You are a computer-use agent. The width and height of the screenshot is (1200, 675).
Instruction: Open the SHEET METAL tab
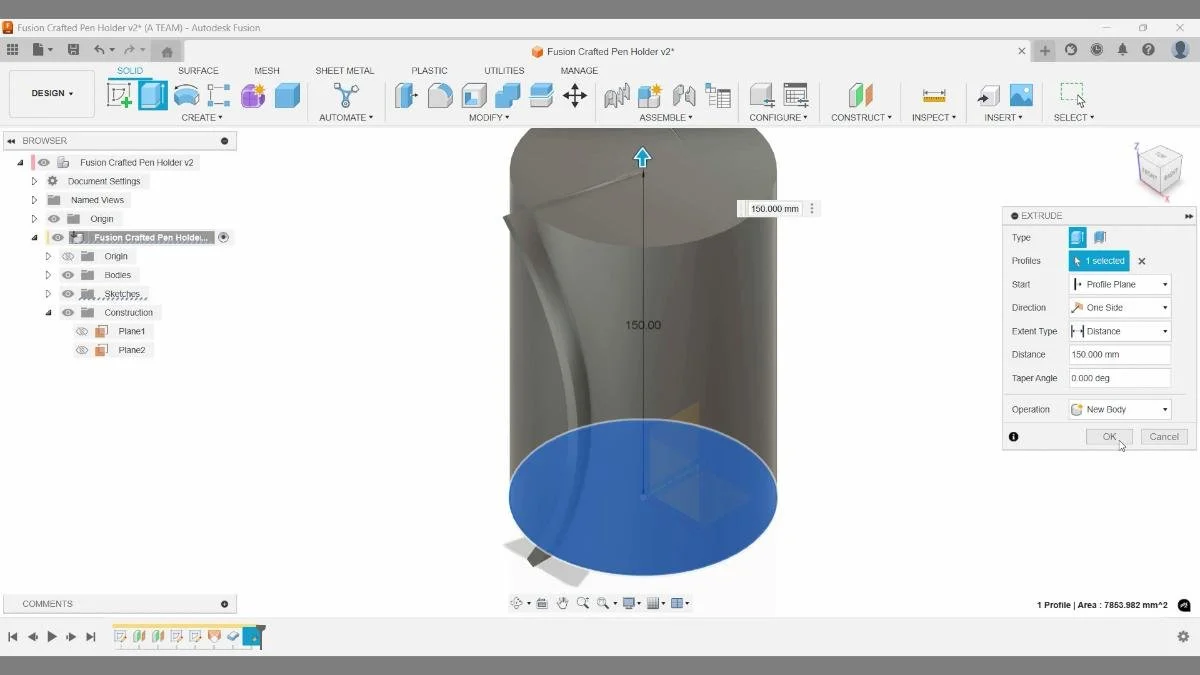click(344, 70)
